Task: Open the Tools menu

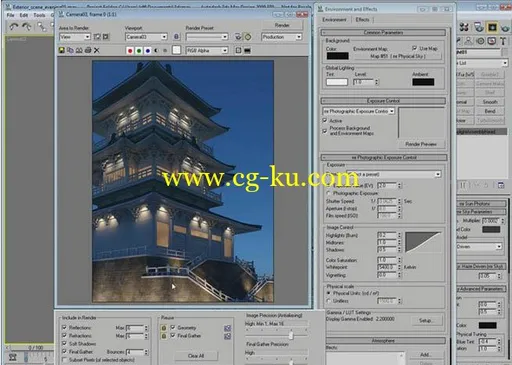Action: click(x=39, y=15)
